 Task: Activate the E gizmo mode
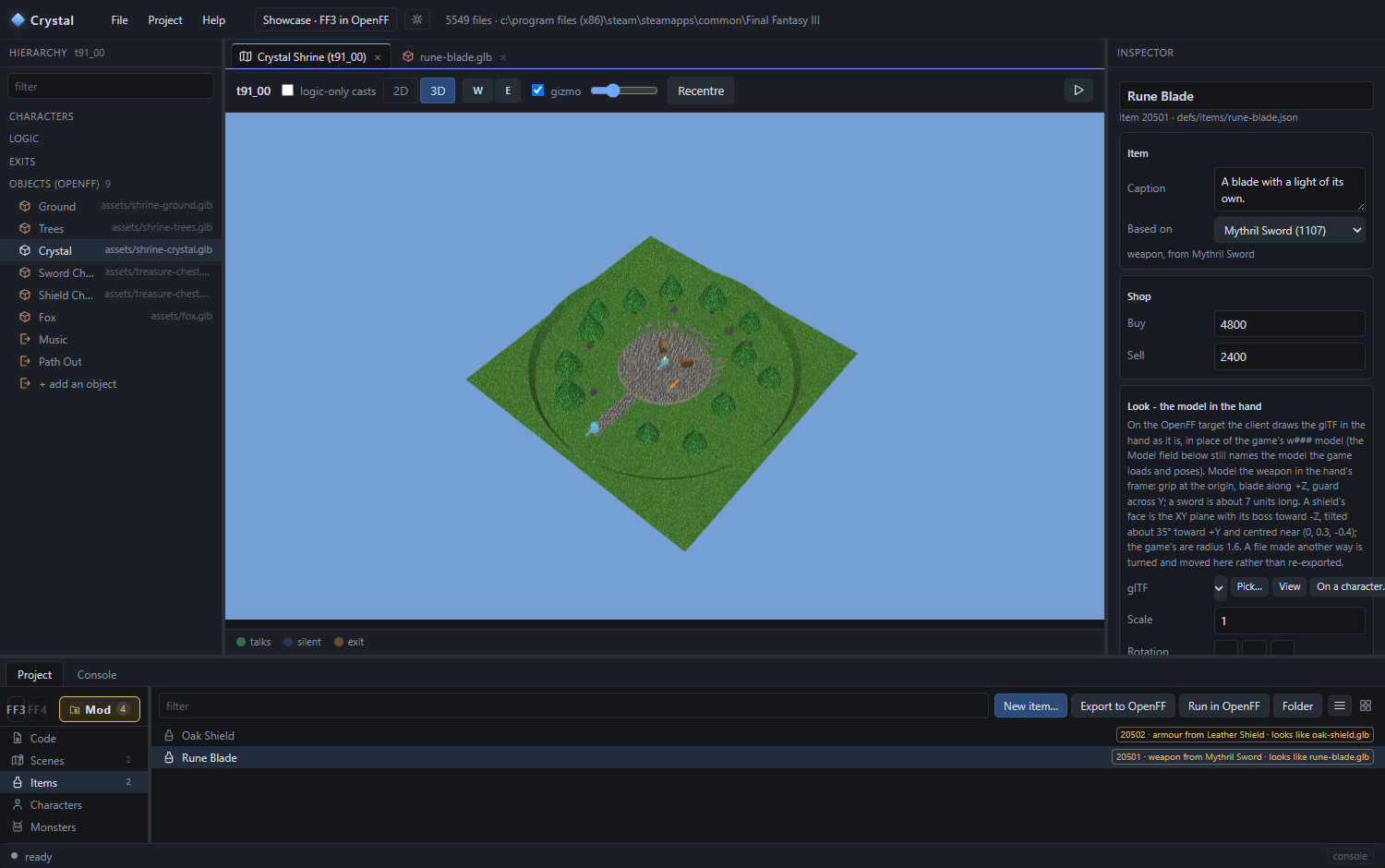point(508,90)
